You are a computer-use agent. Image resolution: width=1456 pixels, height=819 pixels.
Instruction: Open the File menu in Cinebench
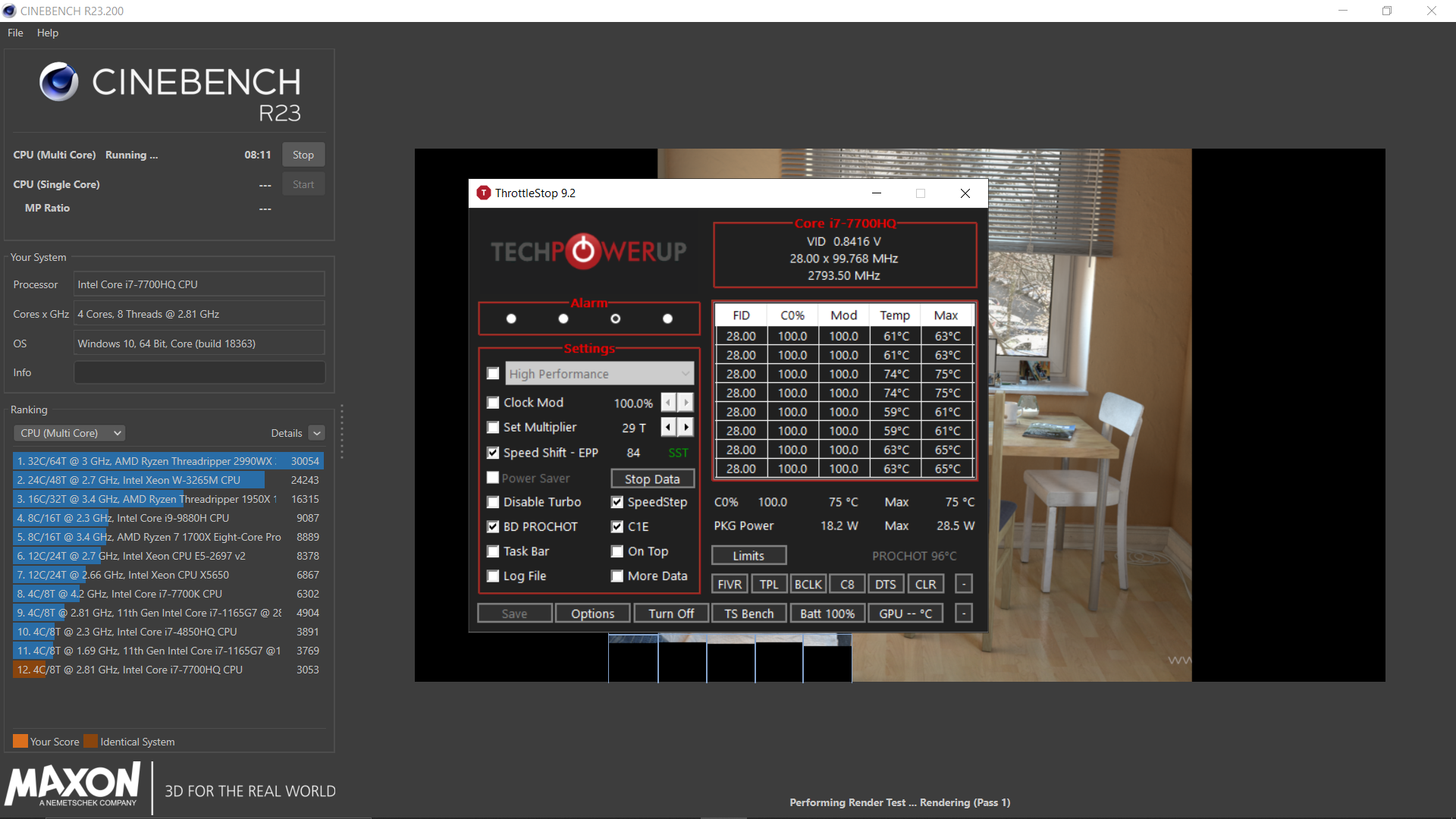pos(15,33)
